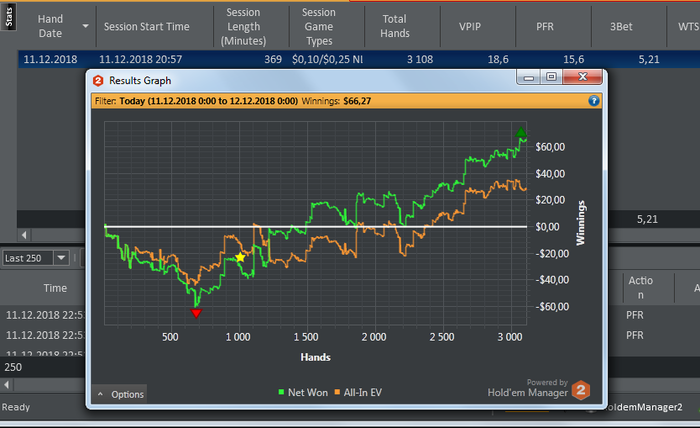Click the 5,21 summary total value

coord(647,219)
